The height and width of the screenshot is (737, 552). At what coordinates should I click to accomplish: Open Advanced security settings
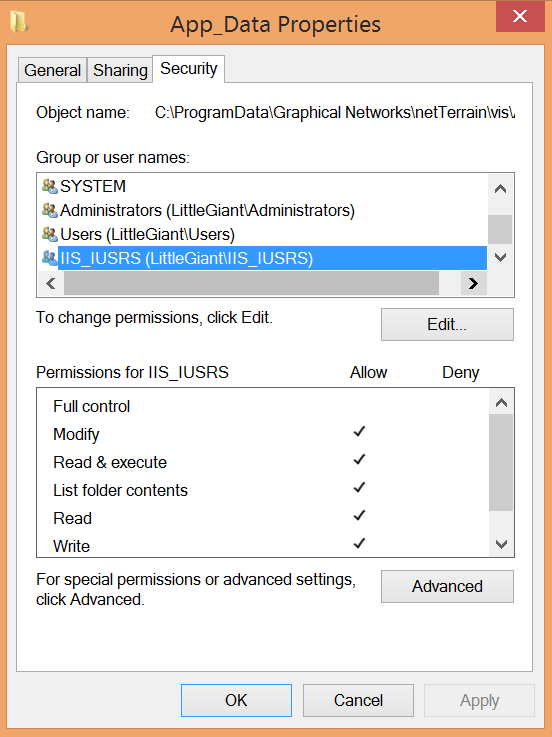[447, 586]
